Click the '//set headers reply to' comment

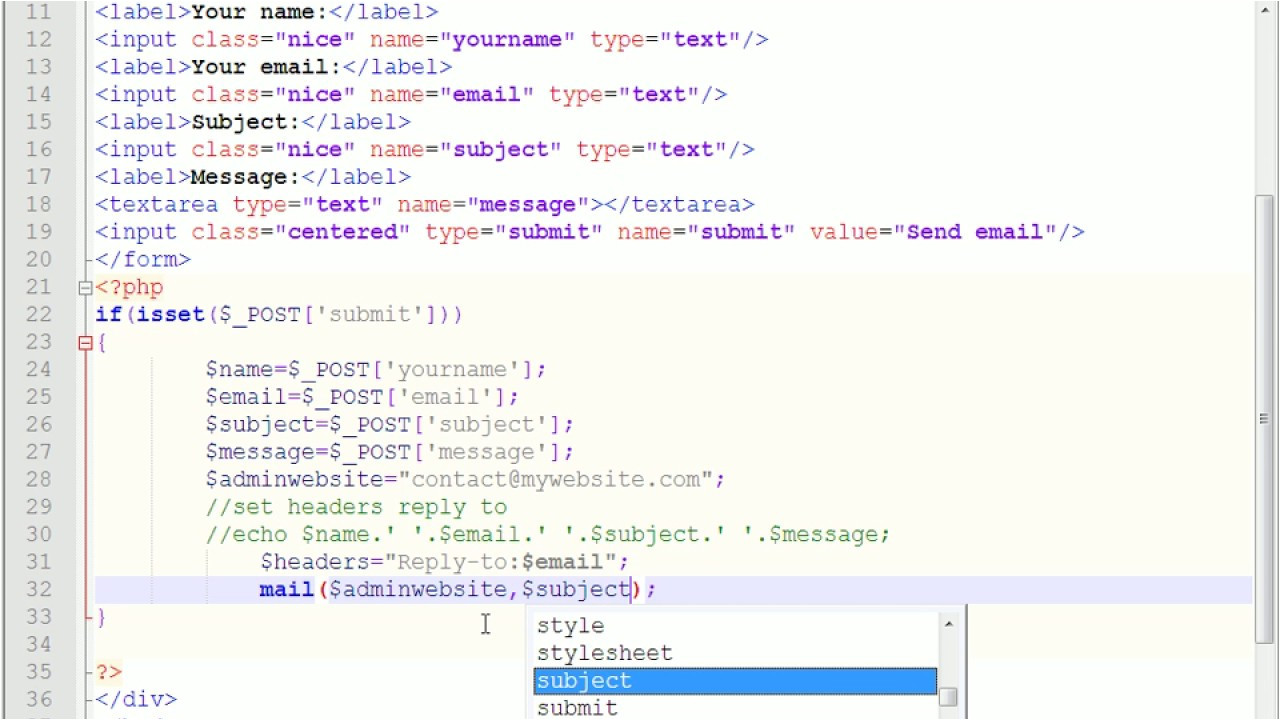(357, 507)
